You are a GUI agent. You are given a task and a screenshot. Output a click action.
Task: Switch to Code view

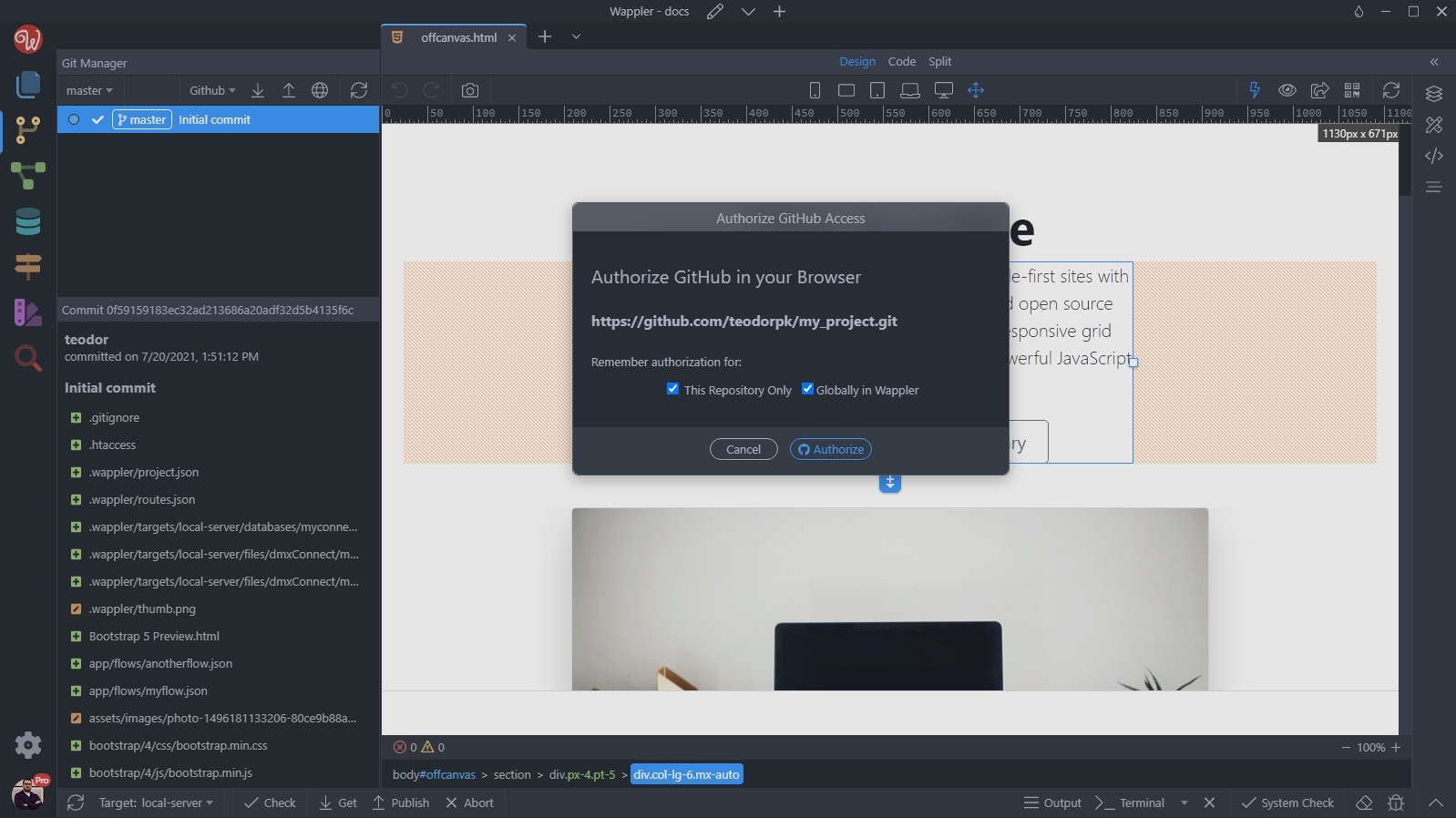pos(902,61)
